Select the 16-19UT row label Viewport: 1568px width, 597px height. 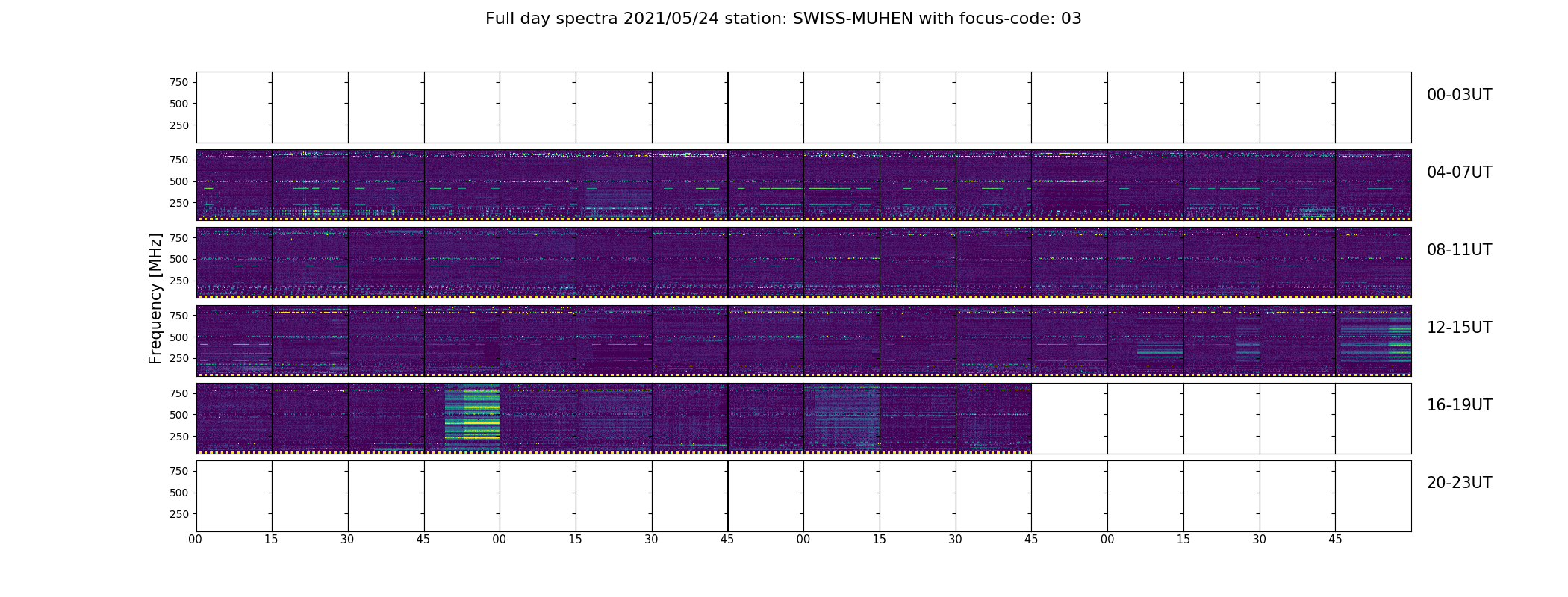(x=1459, y=405)
